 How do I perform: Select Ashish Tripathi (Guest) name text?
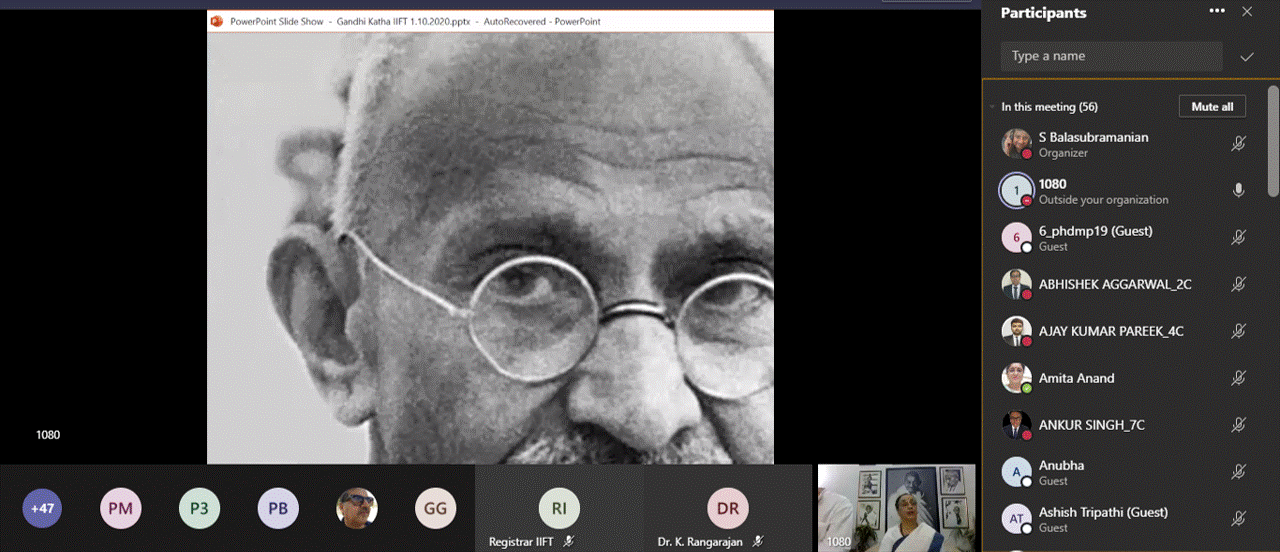pos(1103,512)
